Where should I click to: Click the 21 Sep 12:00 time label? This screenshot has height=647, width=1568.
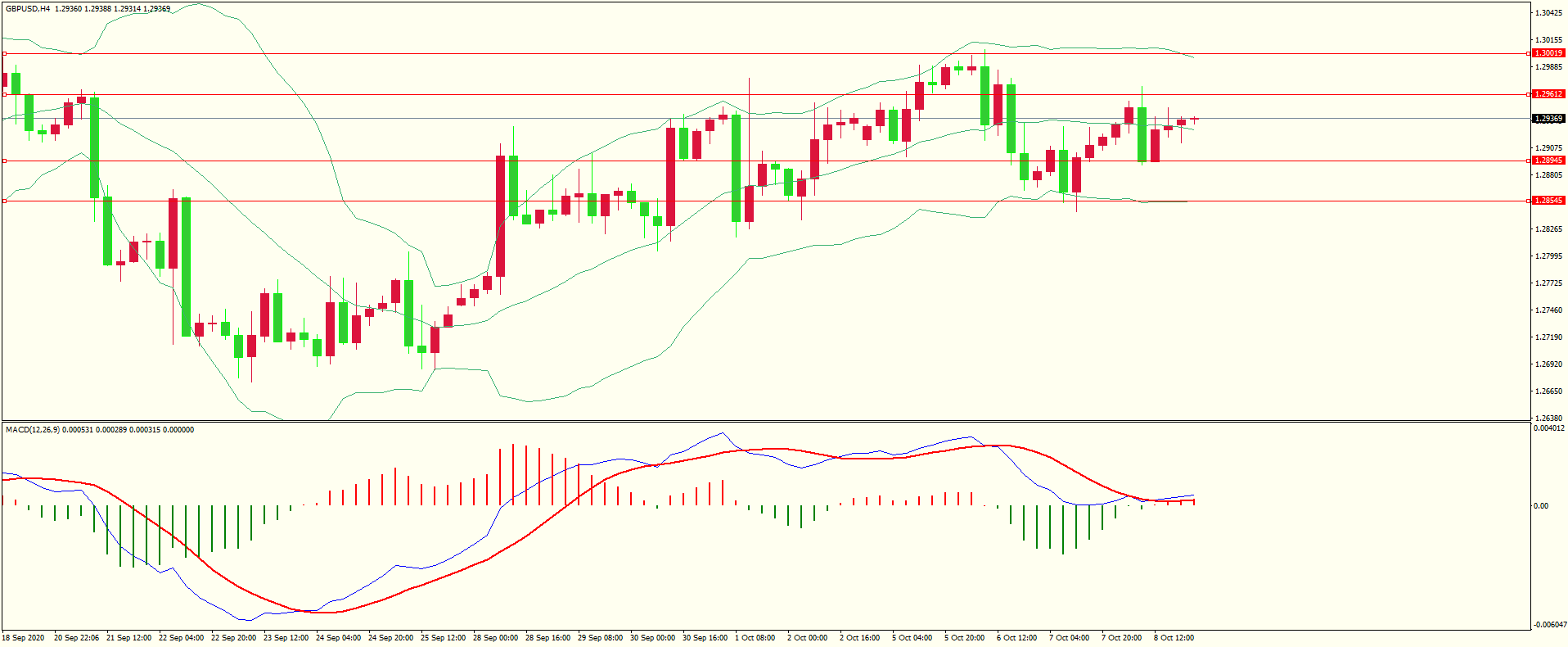129,638
